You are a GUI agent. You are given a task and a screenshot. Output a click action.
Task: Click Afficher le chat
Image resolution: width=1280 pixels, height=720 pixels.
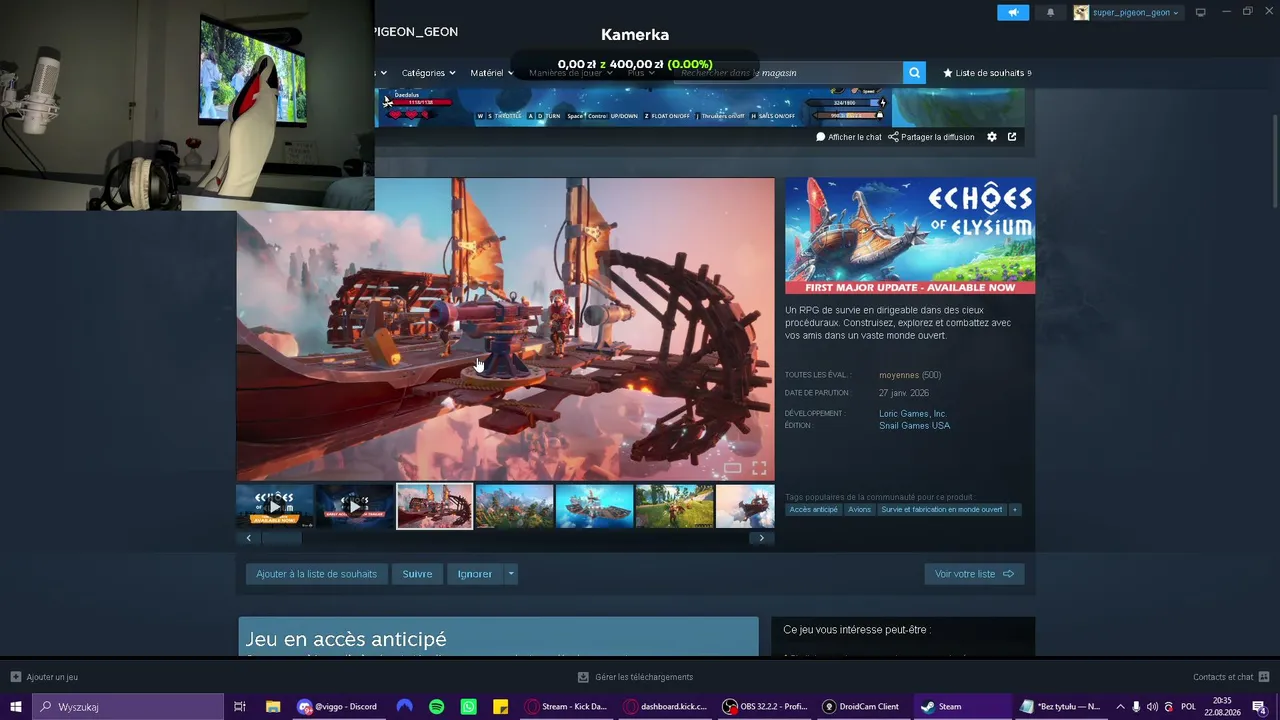coord(849,137)
